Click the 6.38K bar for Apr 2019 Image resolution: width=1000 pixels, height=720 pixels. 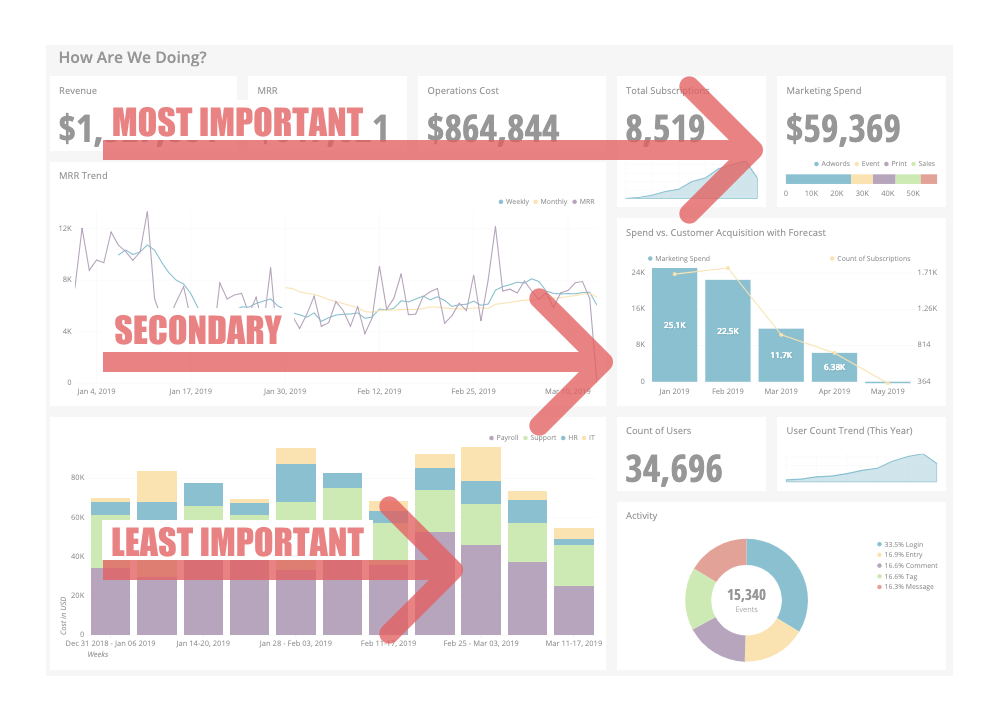pos(834,367)
